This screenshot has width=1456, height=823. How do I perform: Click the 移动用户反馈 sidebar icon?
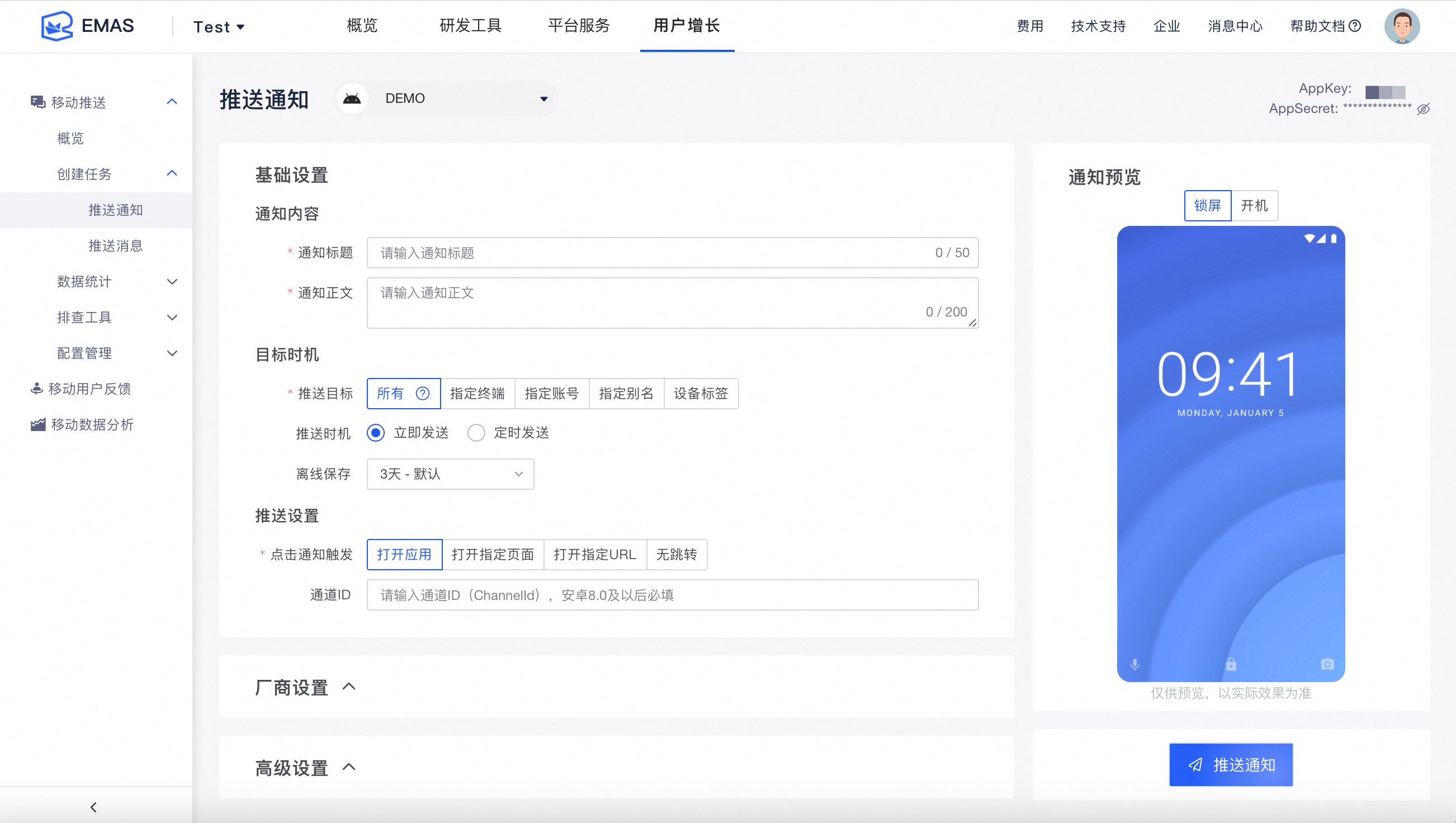click(37, 389)
